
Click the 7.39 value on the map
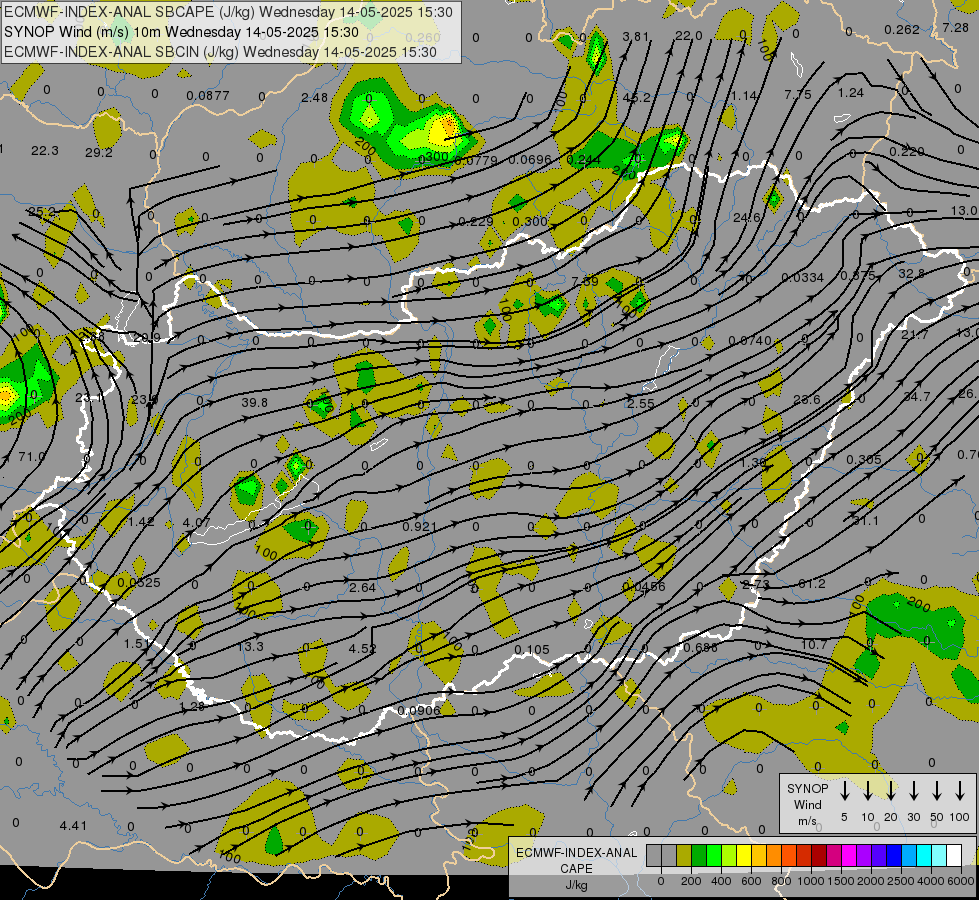(x=585, y=281)
